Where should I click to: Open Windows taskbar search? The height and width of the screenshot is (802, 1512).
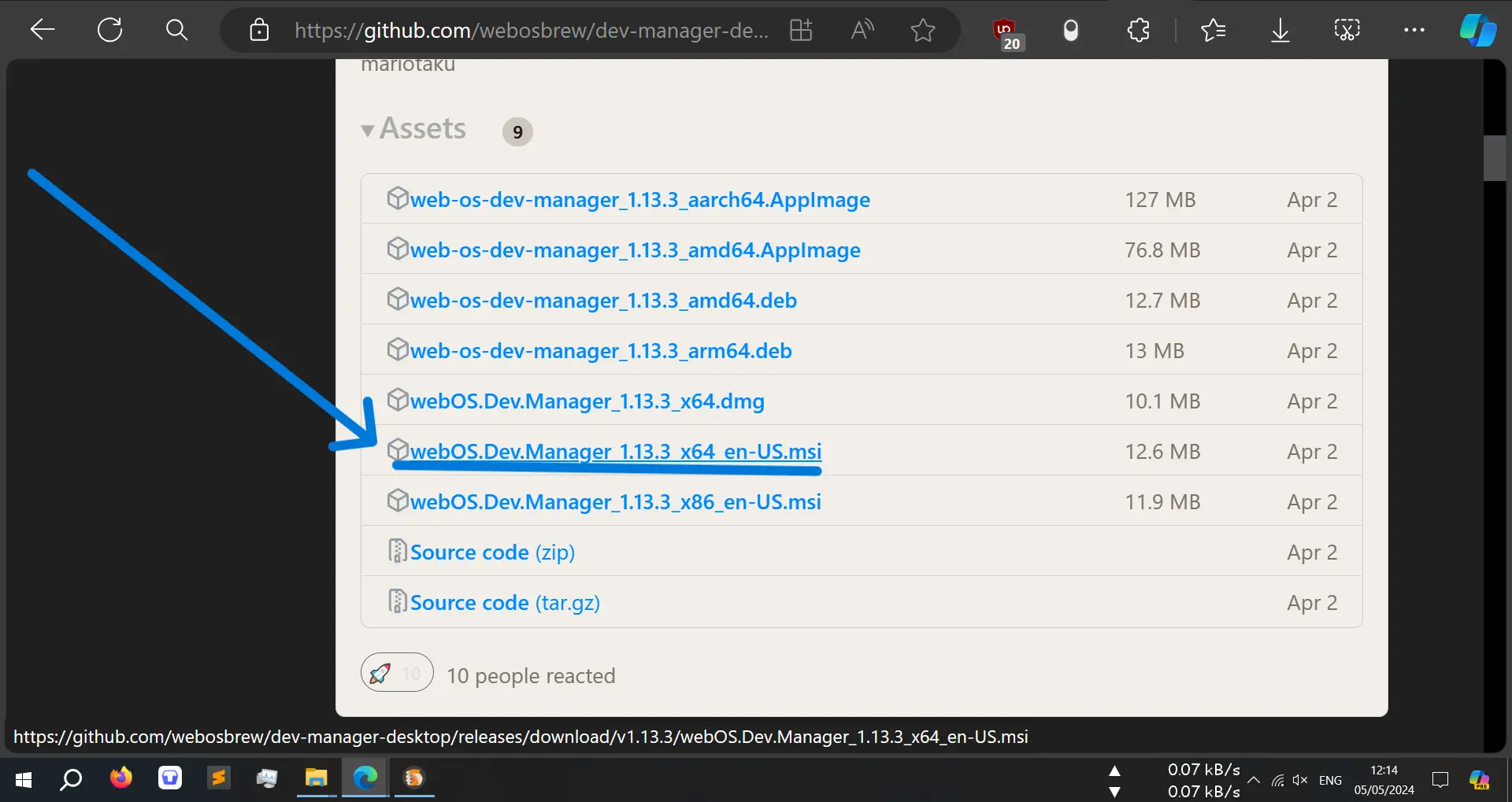[71, 779]
